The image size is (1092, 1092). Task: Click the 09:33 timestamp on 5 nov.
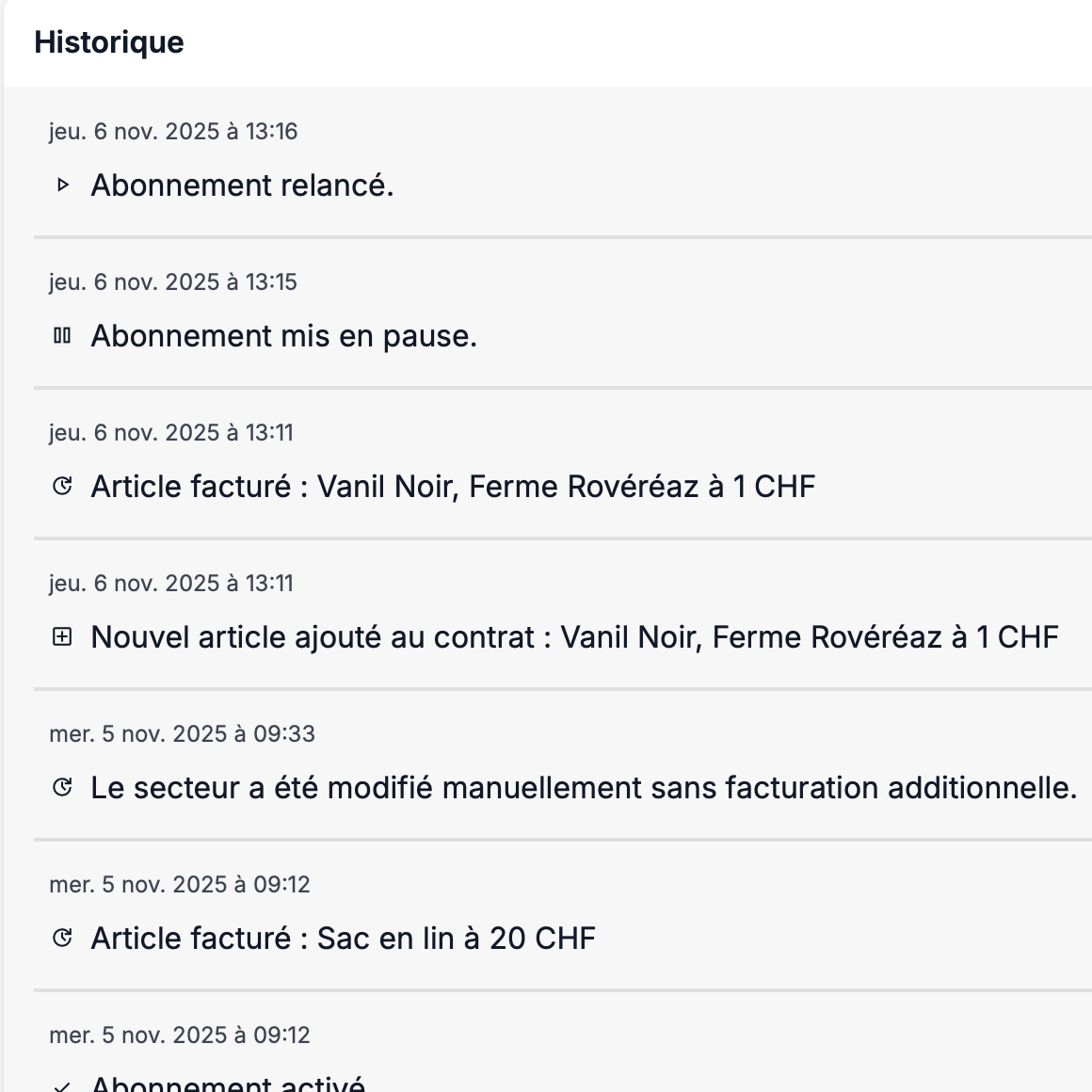pyautogui.click(x=182, y=734)
